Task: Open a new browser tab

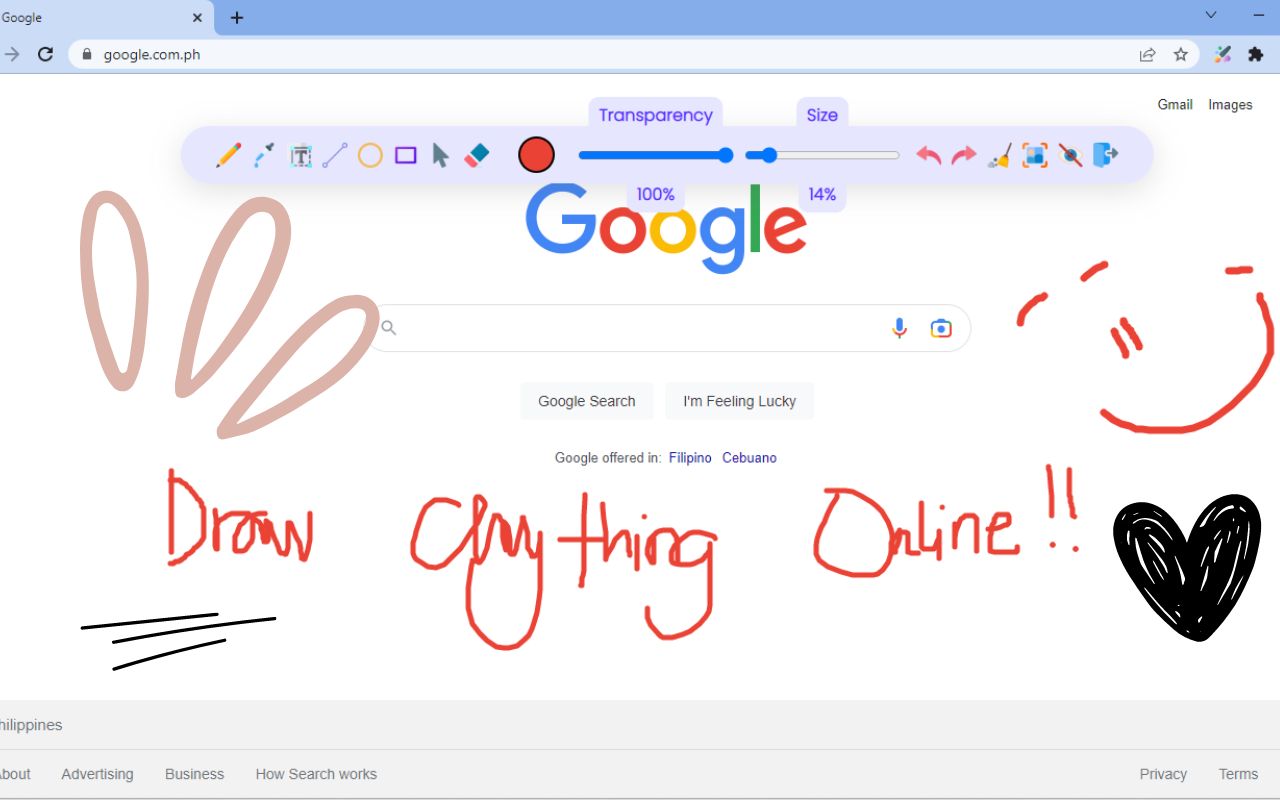Action: pyautogui.click(x=237, y=18)
